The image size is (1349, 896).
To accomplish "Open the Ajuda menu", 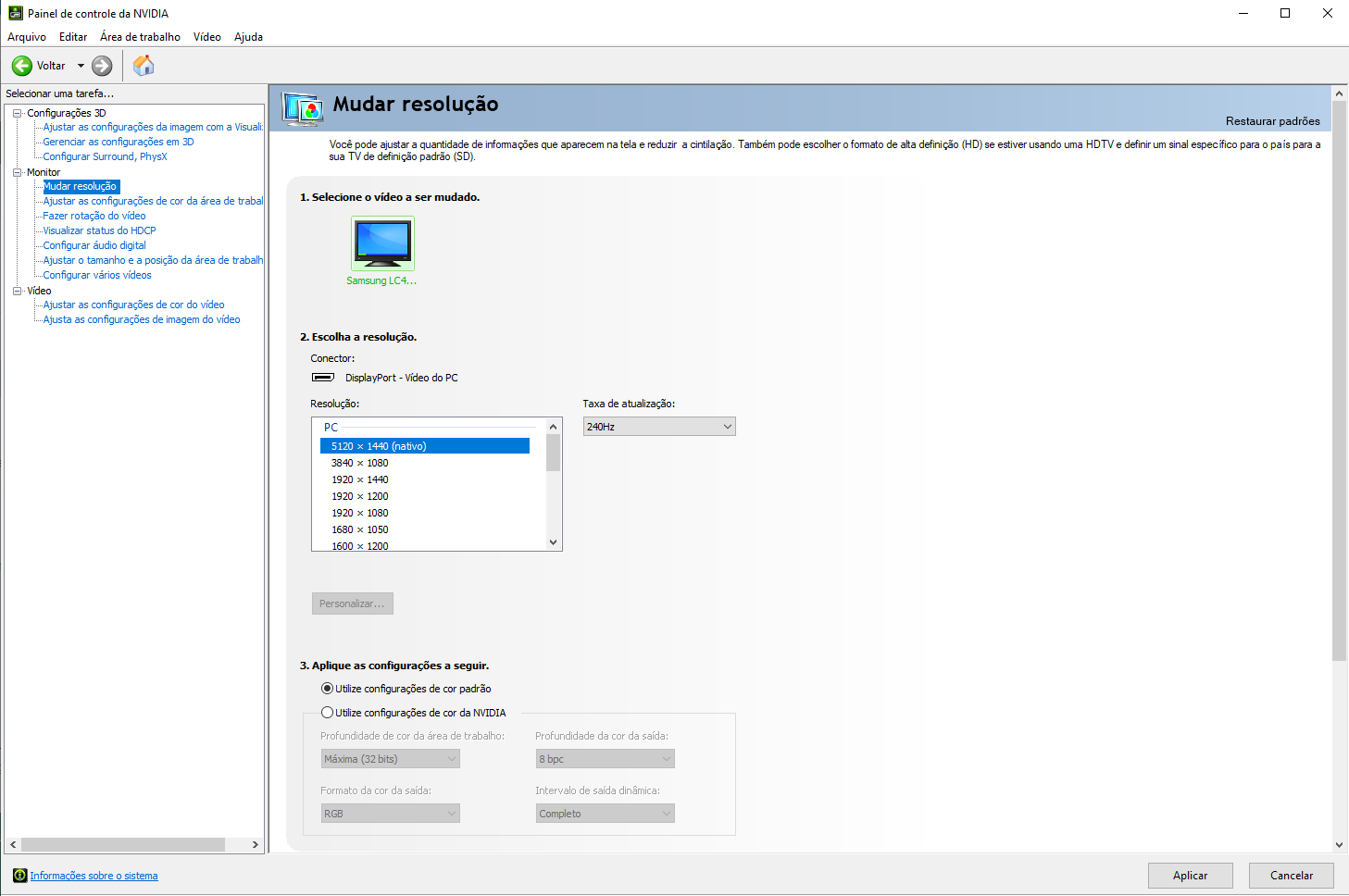I will click(x=248, y=37).
